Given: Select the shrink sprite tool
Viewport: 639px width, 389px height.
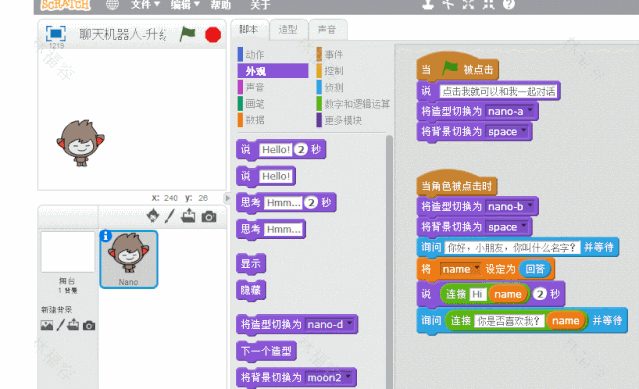Looking at the screenshot, I should 488,4.
